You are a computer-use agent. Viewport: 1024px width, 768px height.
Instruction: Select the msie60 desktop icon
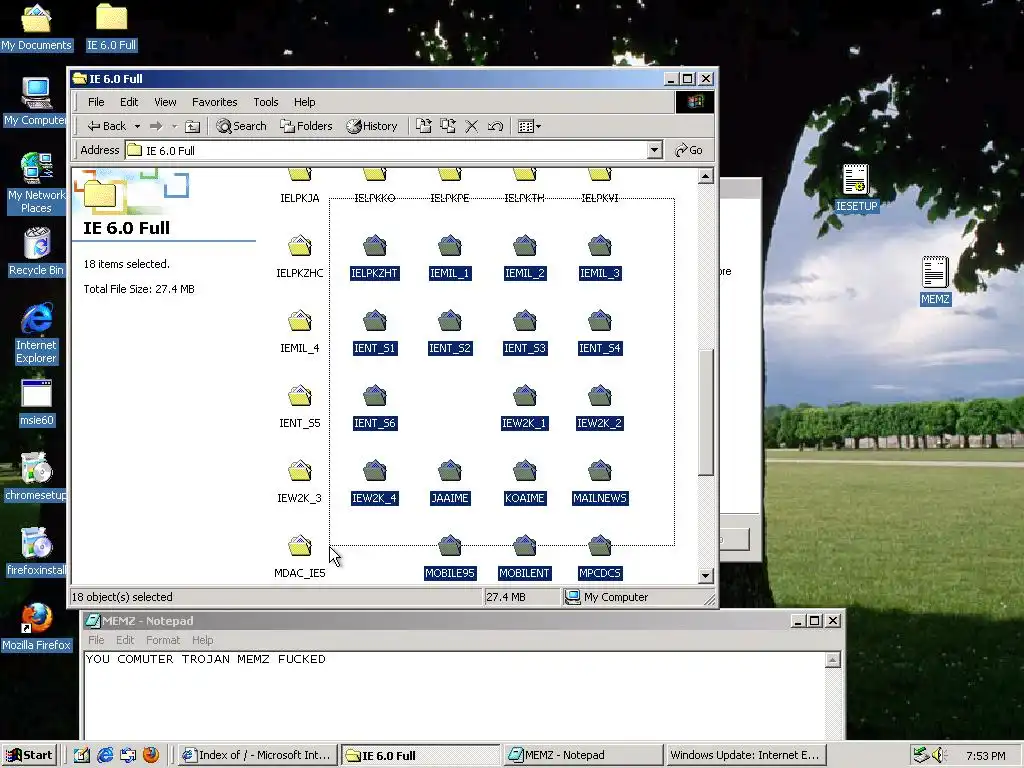36,402
